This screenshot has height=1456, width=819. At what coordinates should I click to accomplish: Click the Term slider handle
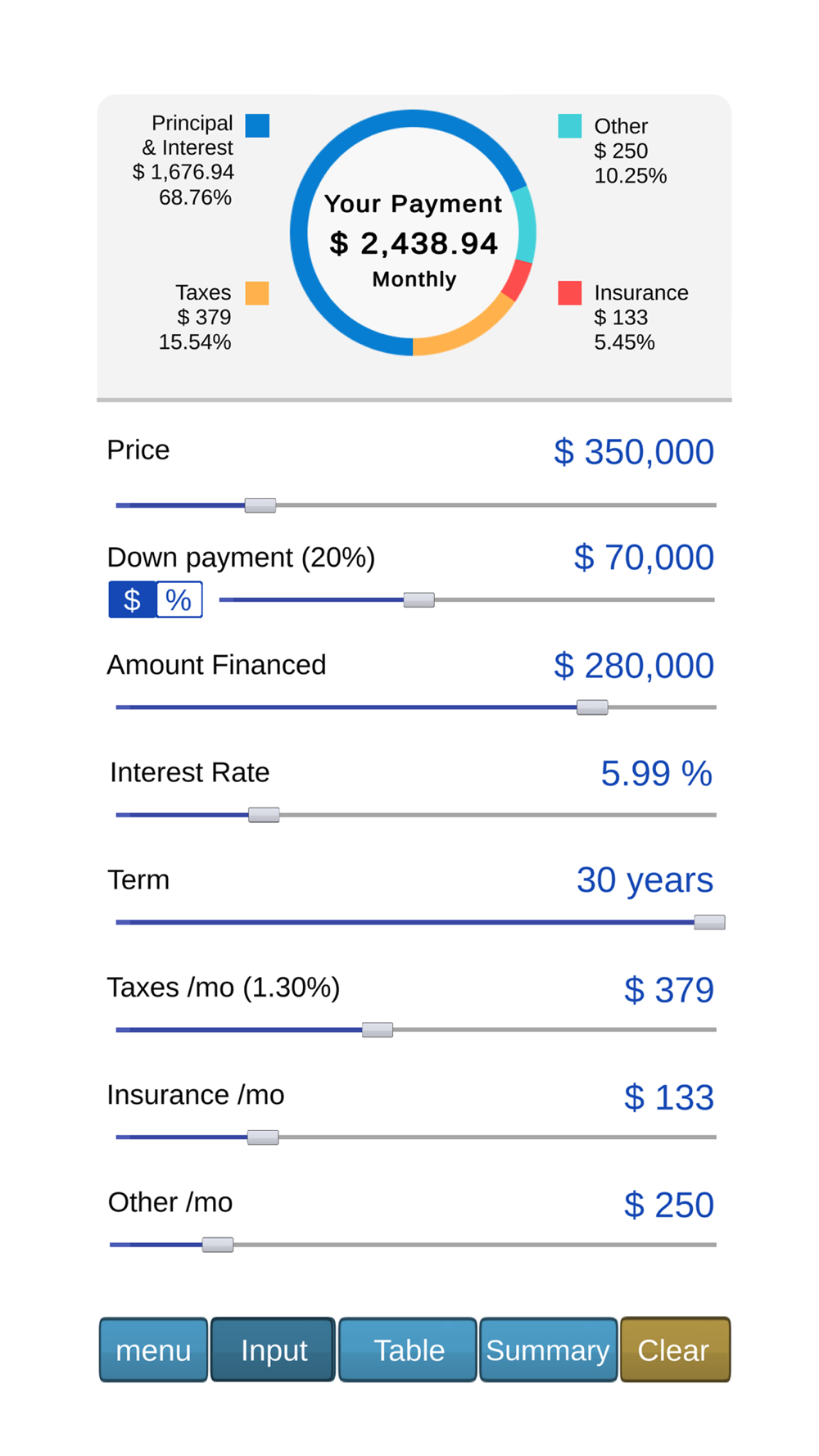tap(709, 922)
